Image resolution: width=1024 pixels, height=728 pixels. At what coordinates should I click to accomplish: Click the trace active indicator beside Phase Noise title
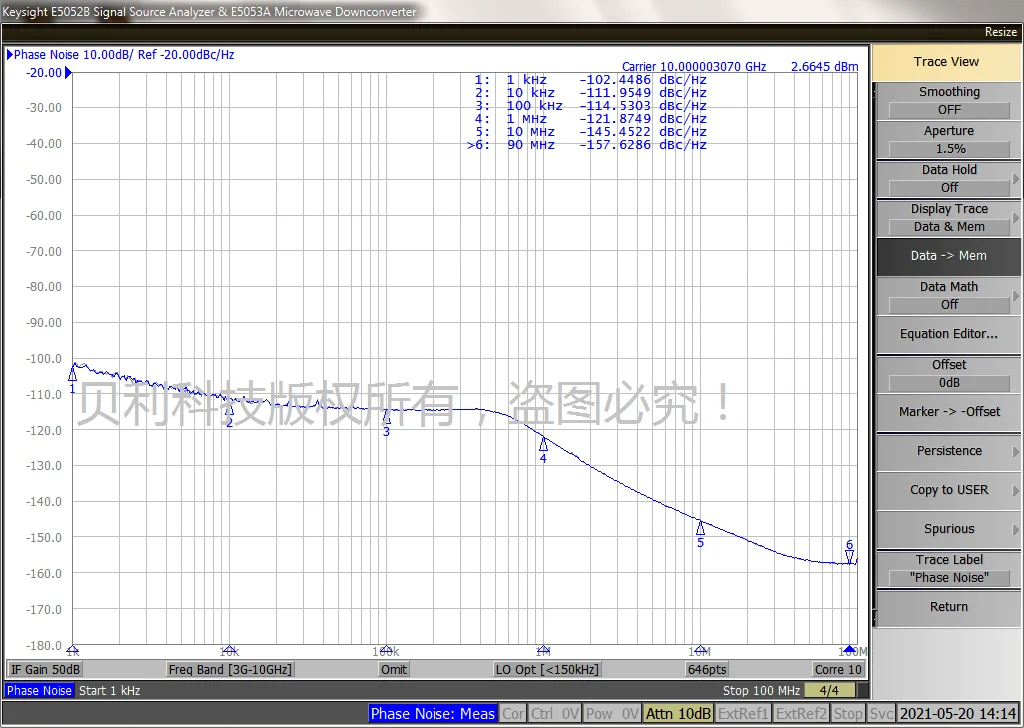[x=10, y=55]
